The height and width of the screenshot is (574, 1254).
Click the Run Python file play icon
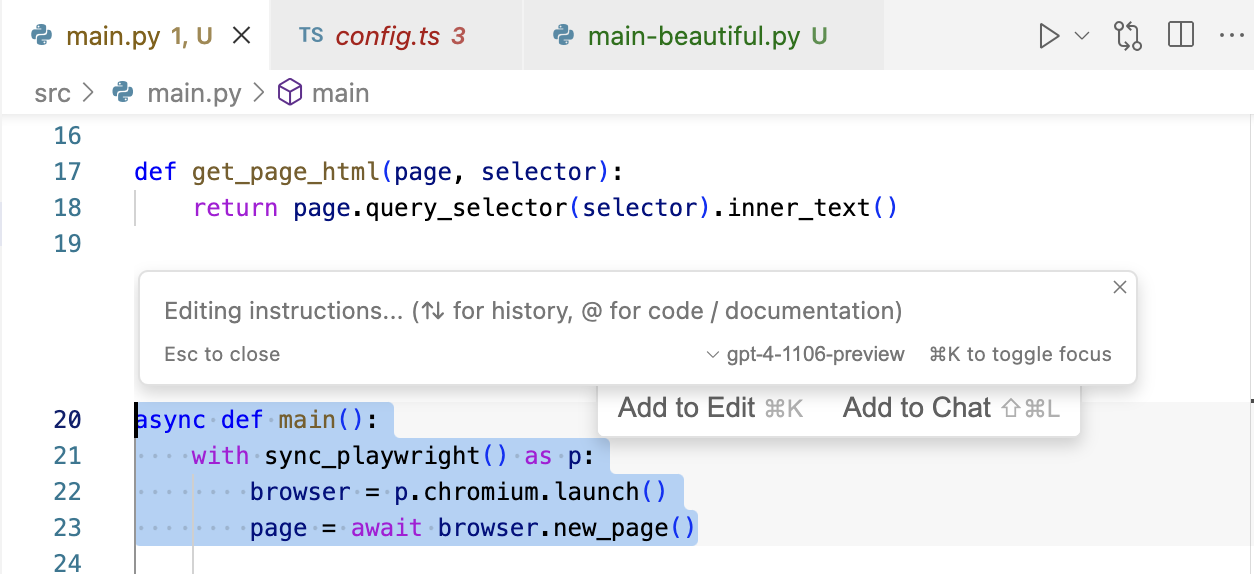coord(1048,37)
